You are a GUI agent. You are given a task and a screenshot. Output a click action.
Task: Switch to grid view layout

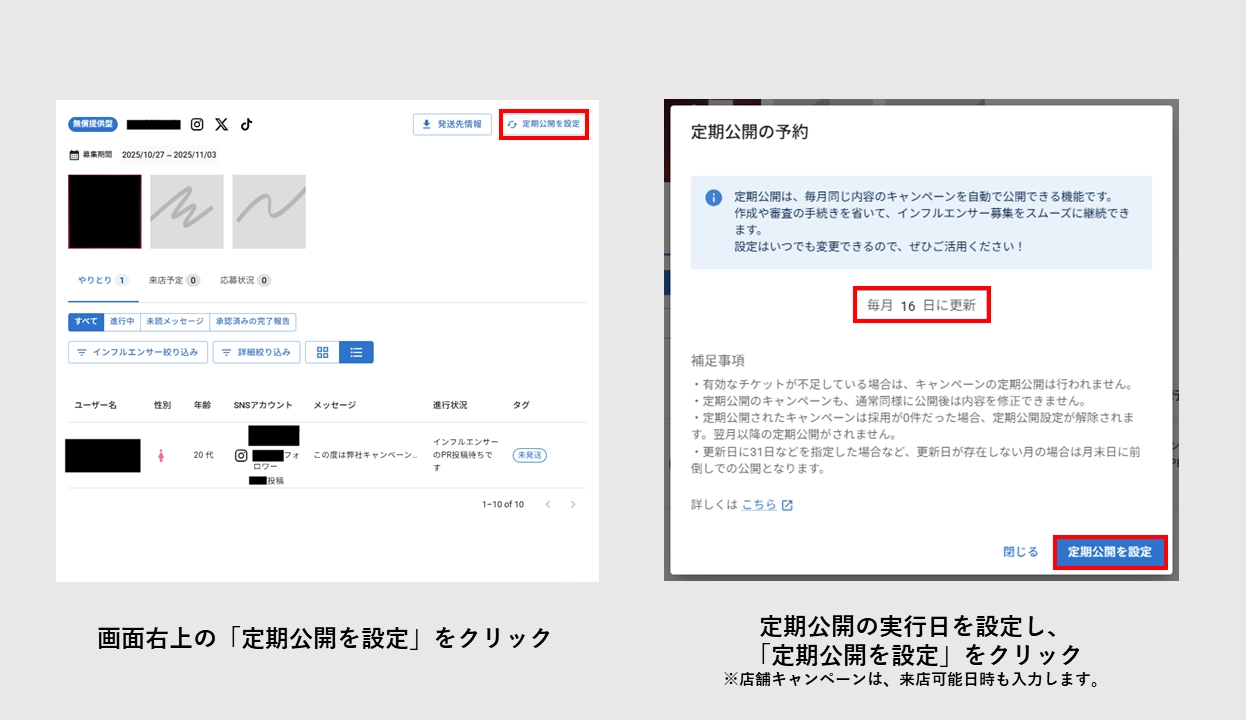[324, 352]
